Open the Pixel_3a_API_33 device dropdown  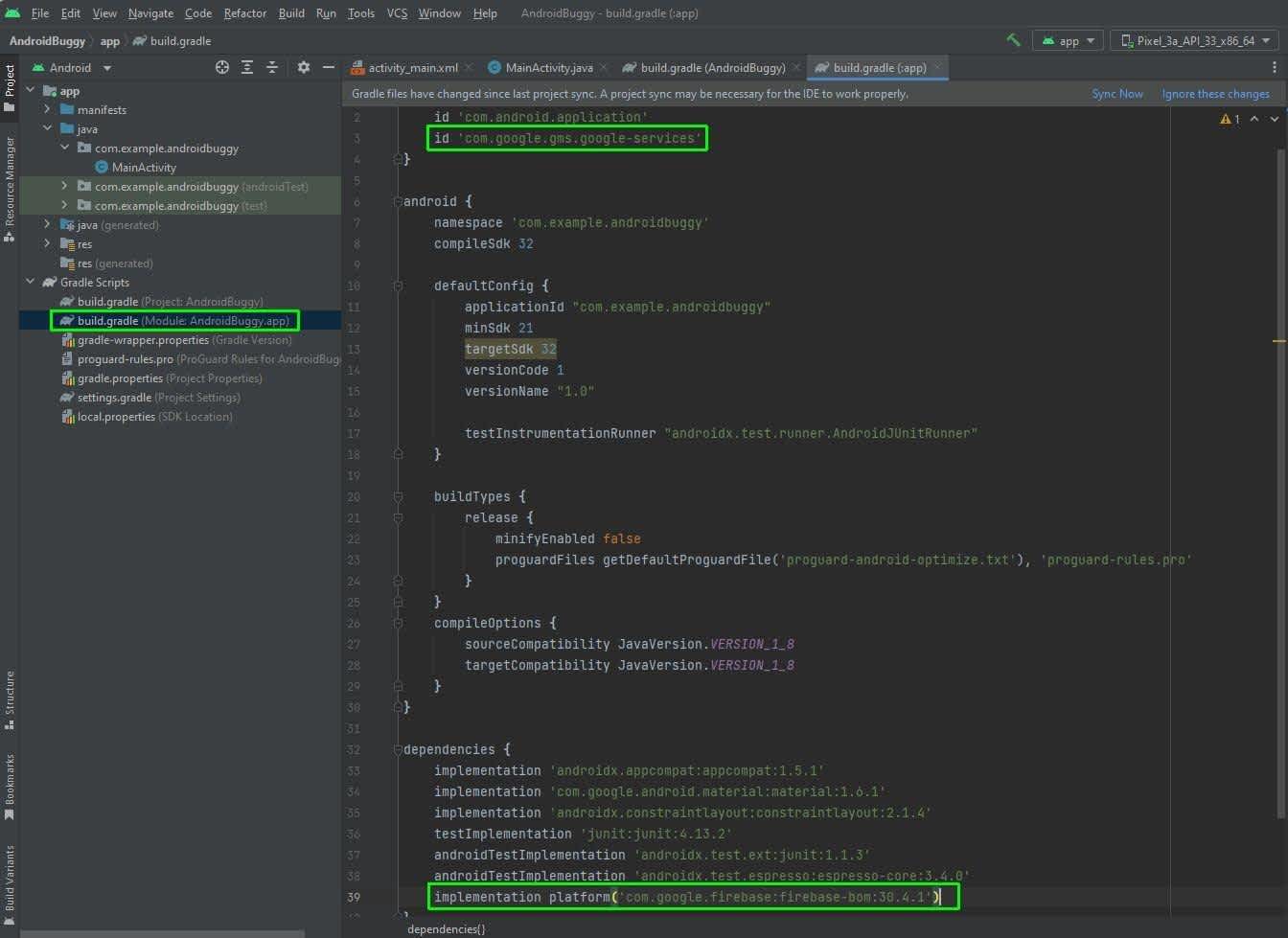pyautogui.click(x=1195, y=41)
